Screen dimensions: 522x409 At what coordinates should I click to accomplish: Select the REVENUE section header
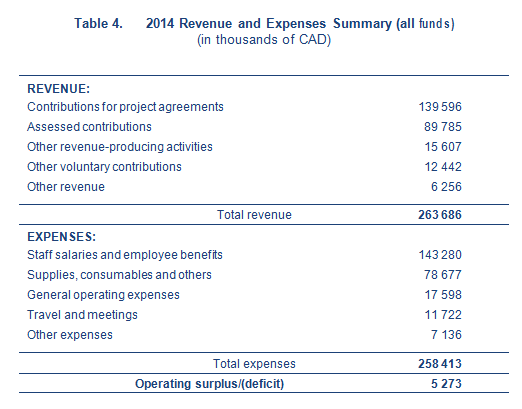coord(59,89)
